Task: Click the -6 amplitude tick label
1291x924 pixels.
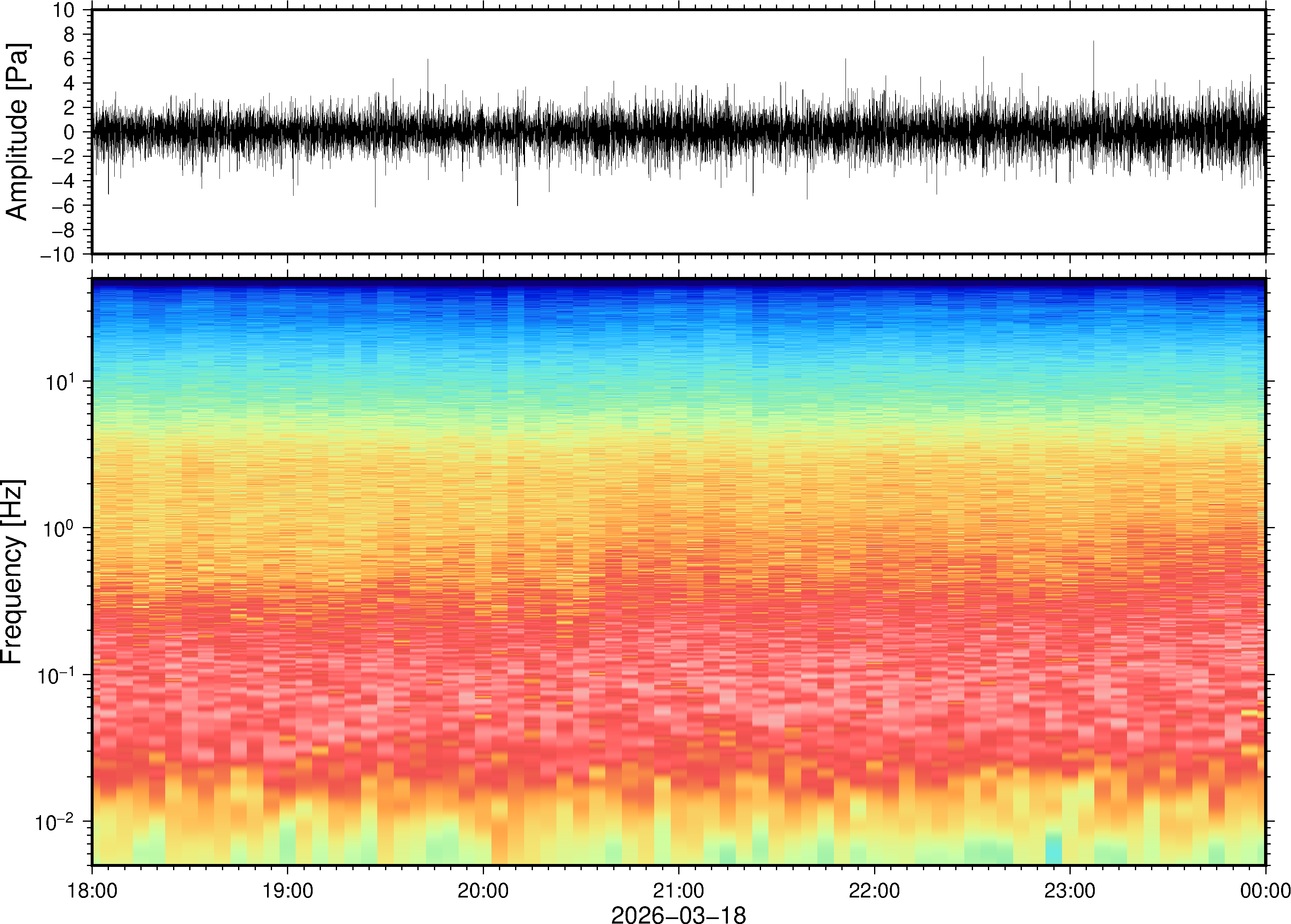Action: pyautogui.click(x=63, y=205)
